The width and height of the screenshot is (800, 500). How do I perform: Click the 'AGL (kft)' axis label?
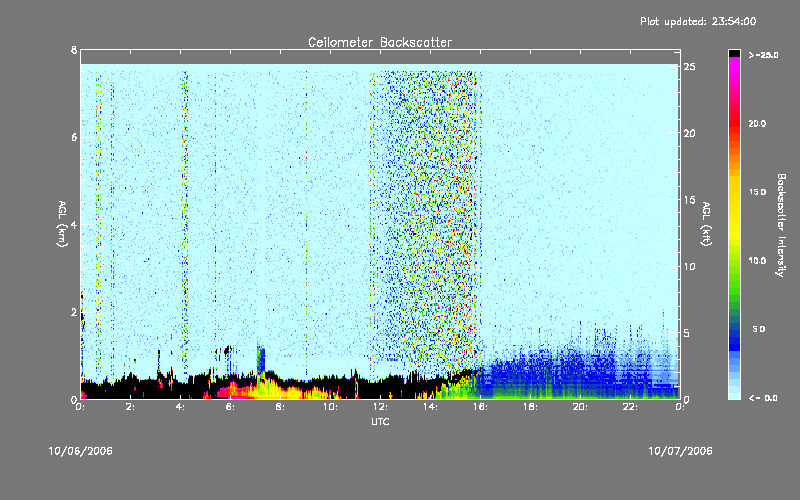[x=706, y=224]
